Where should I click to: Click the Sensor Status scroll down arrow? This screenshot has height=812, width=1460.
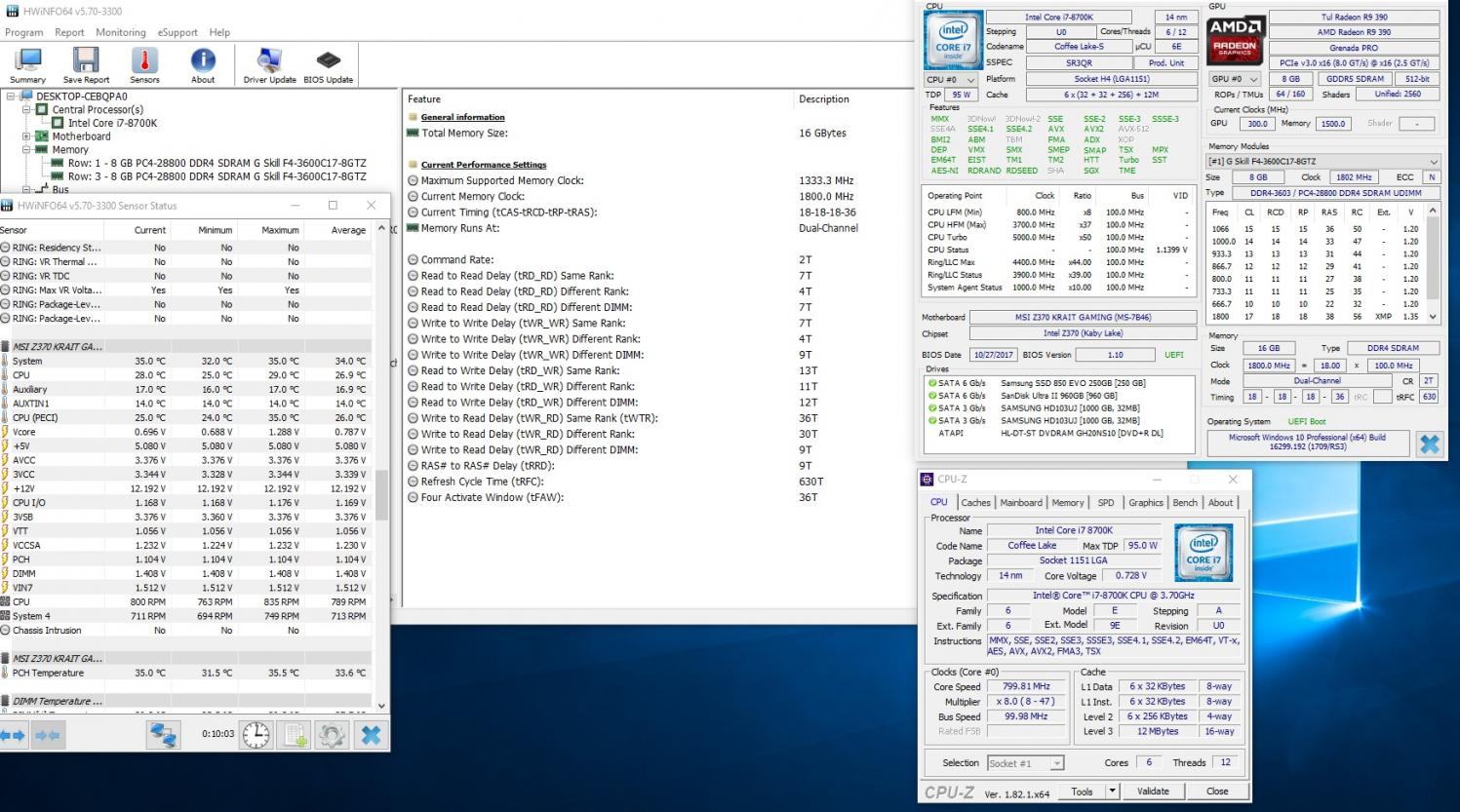[381, 706]
